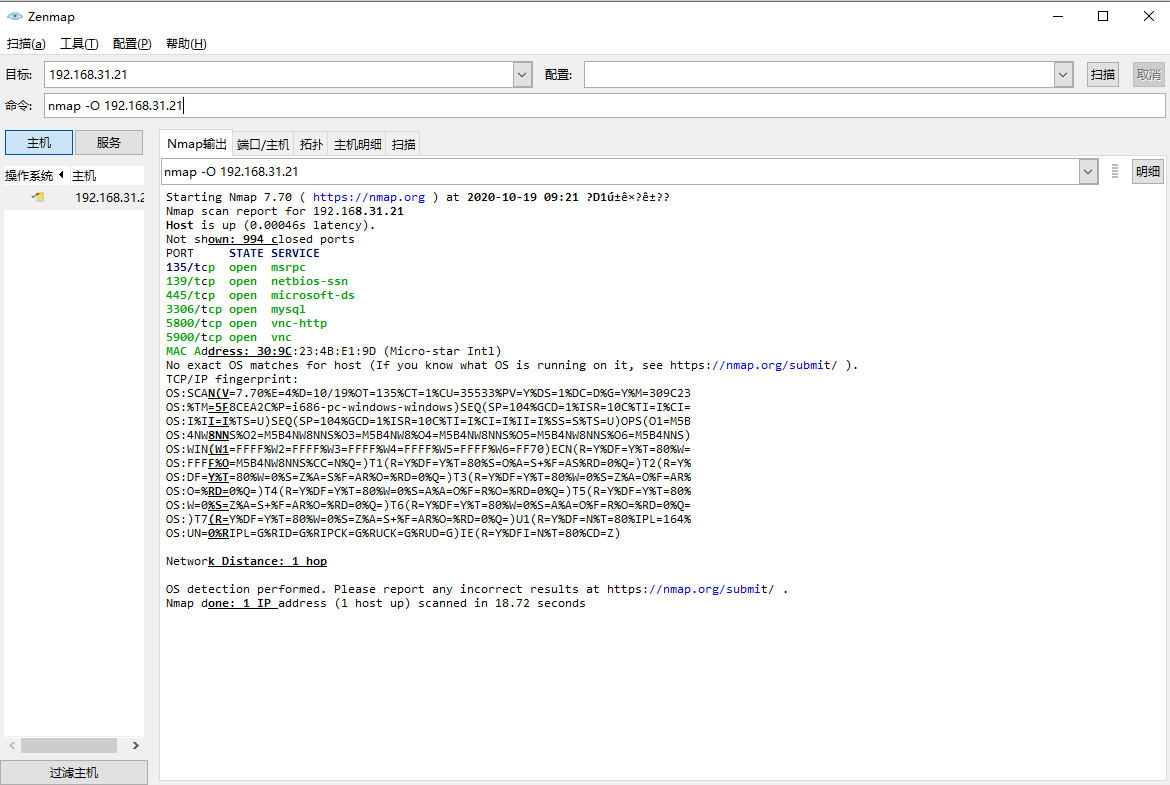Image resolution: width=1170 pixels, height=785 pixels.
Task: Switch to the 主机明细 tab
Action: 357,145
